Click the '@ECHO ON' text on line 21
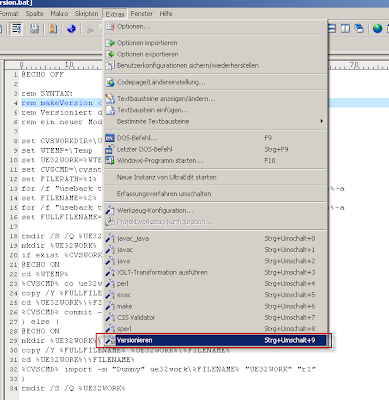 (40, 265)
